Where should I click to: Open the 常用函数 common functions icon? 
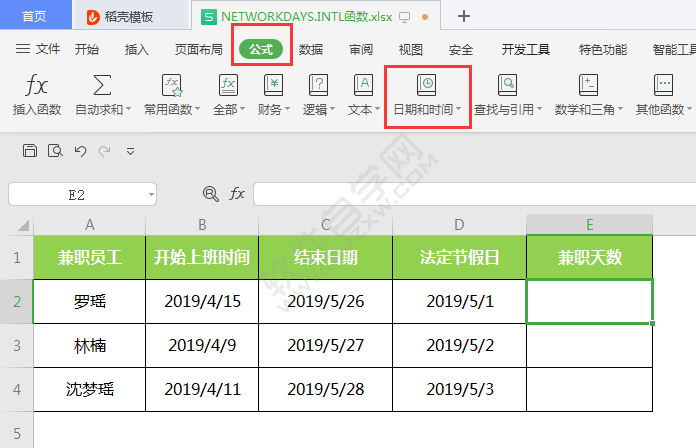[x=172, y=85]
